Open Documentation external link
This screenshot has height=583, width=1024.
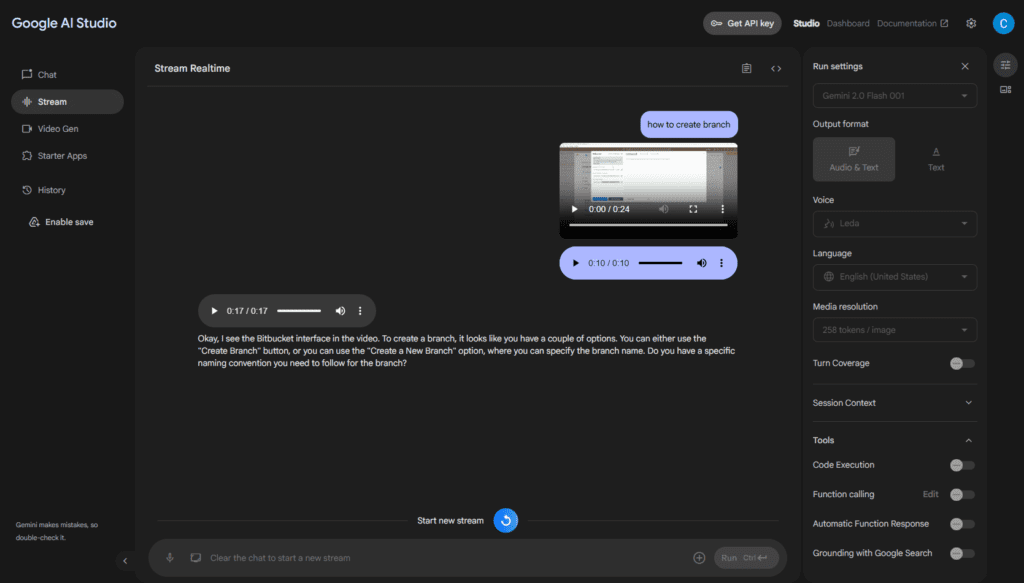(912, 24)
